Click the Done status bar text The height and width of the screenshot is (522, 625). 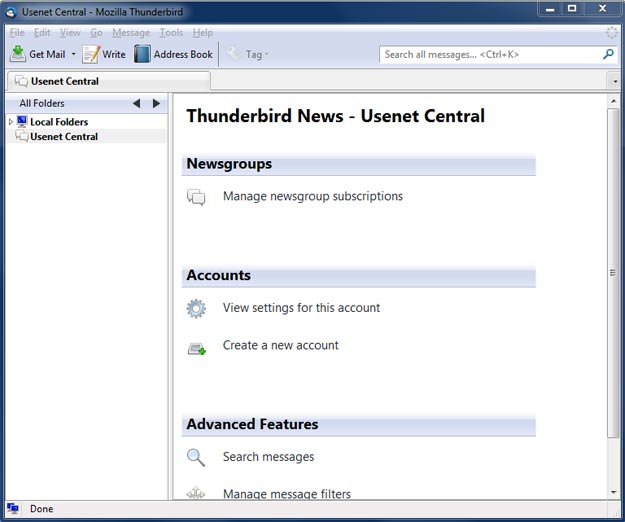click(41, 509)
